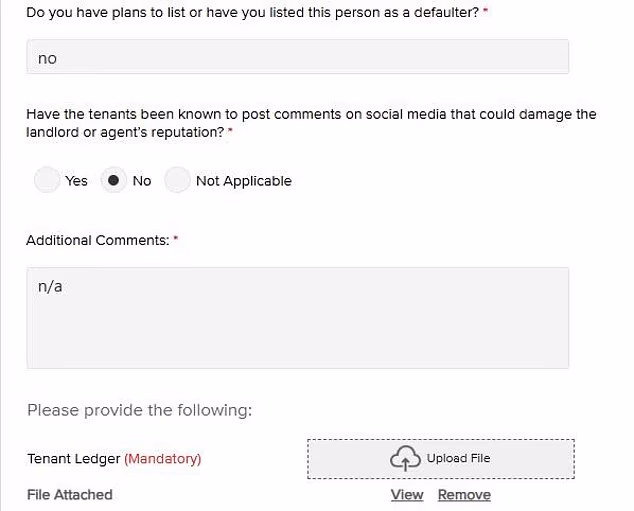Click the red asterisk beside Additional Comments
This screenshot has height=511, width=634.
coord(176,240)
